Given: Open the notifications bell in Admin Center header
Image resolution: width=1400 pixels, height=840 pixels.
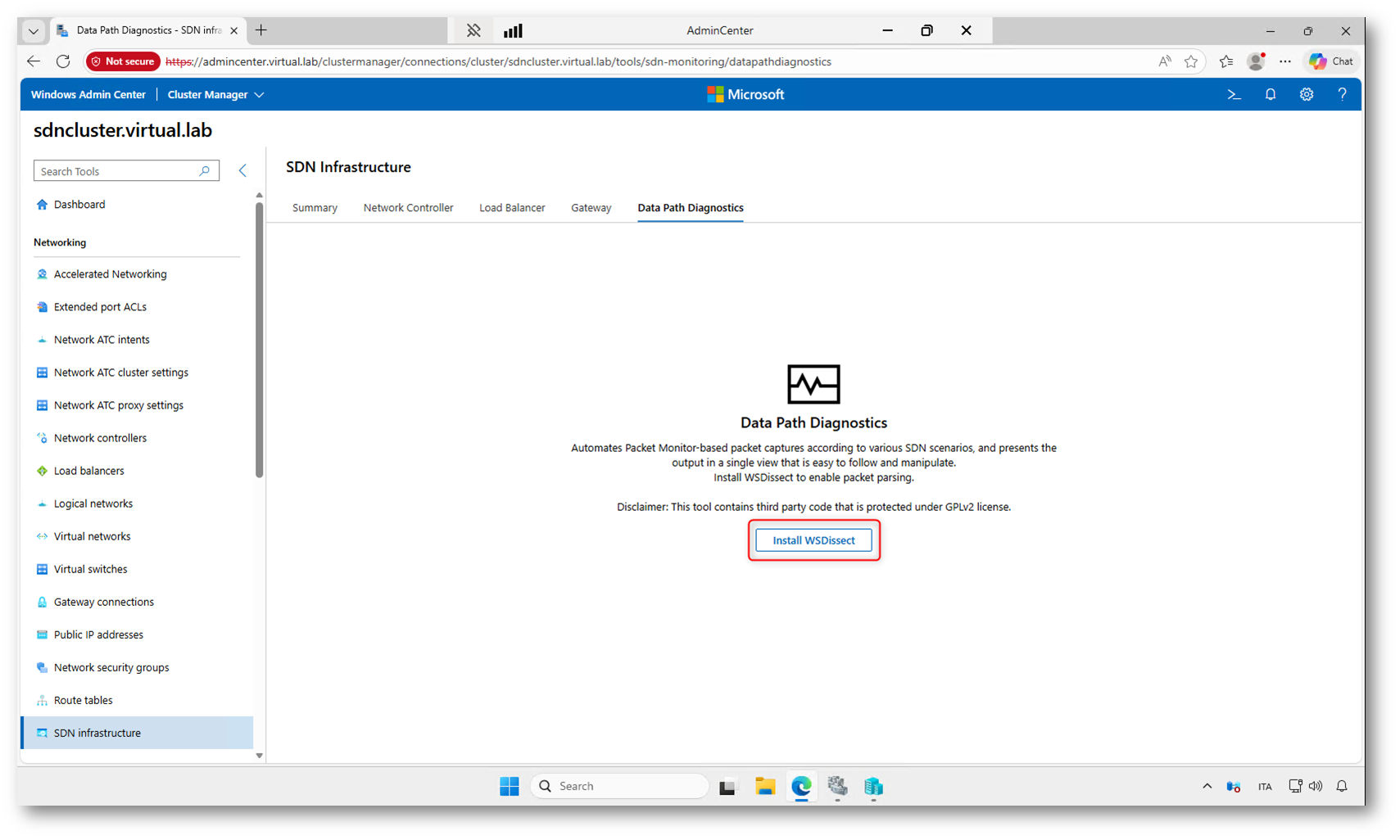Looking at the screenshot, I should click(x=1270, y=95).
